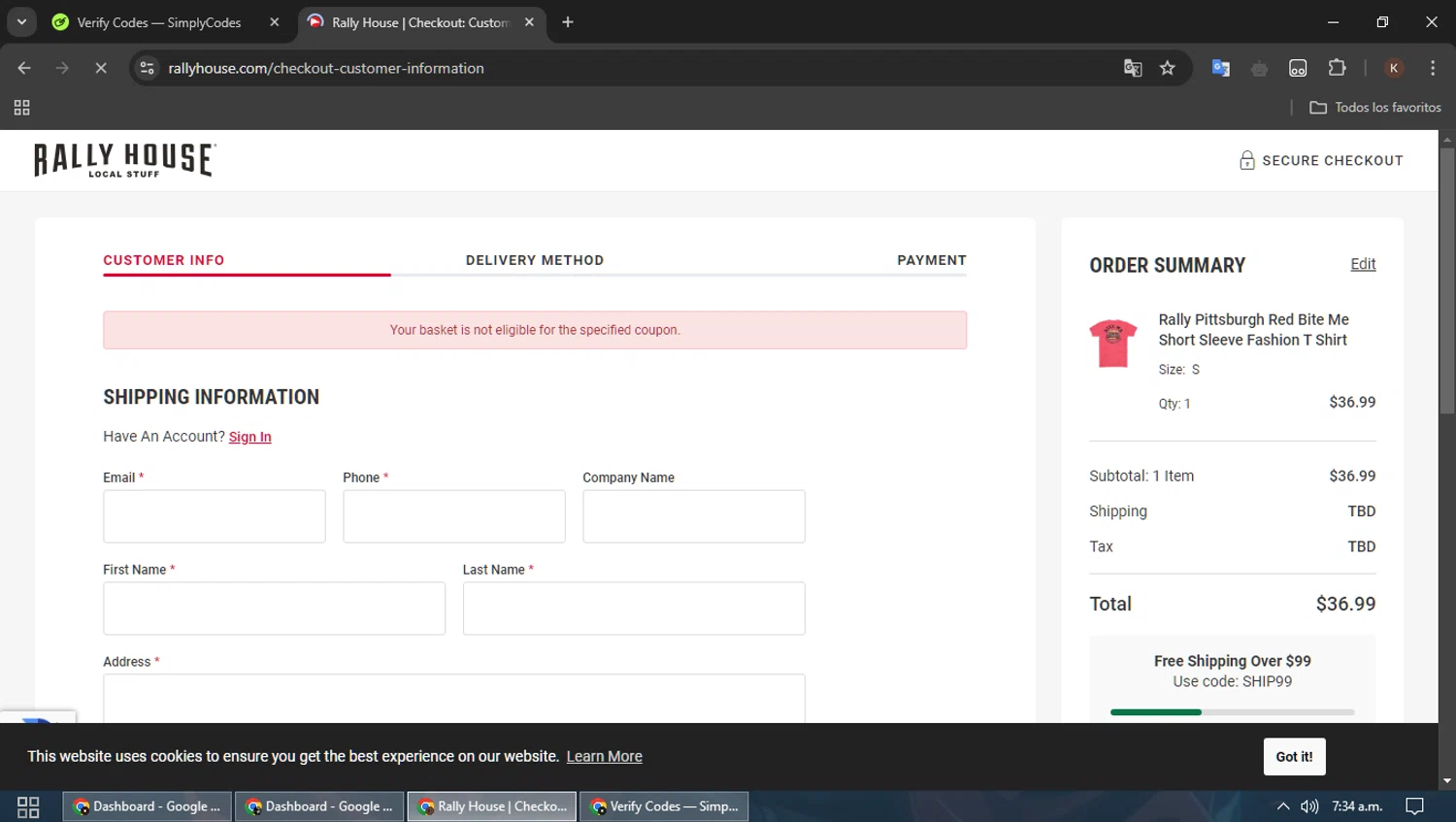Stop page loading with the X button
The image size is (1456, 822).
click(101, 68)
